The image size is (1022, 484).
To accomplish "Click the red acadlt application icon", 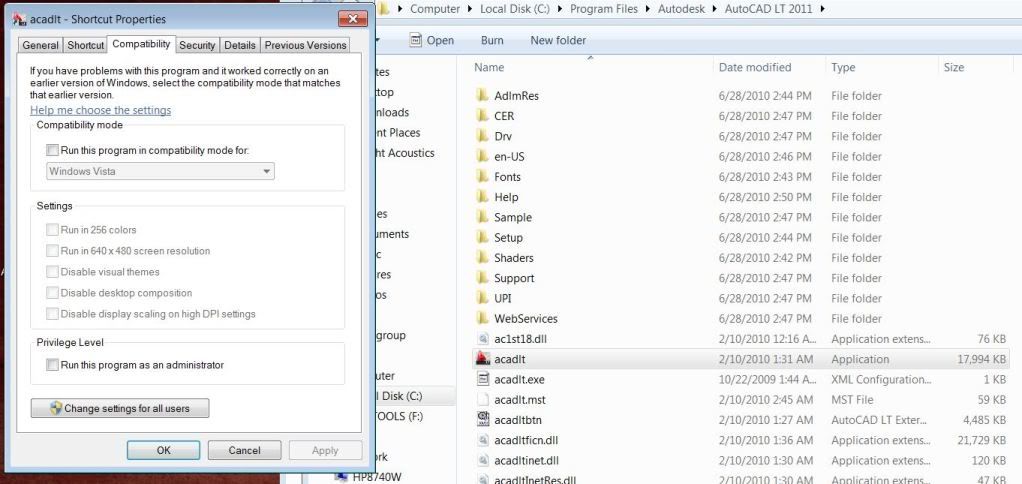I will click(483, 358).
